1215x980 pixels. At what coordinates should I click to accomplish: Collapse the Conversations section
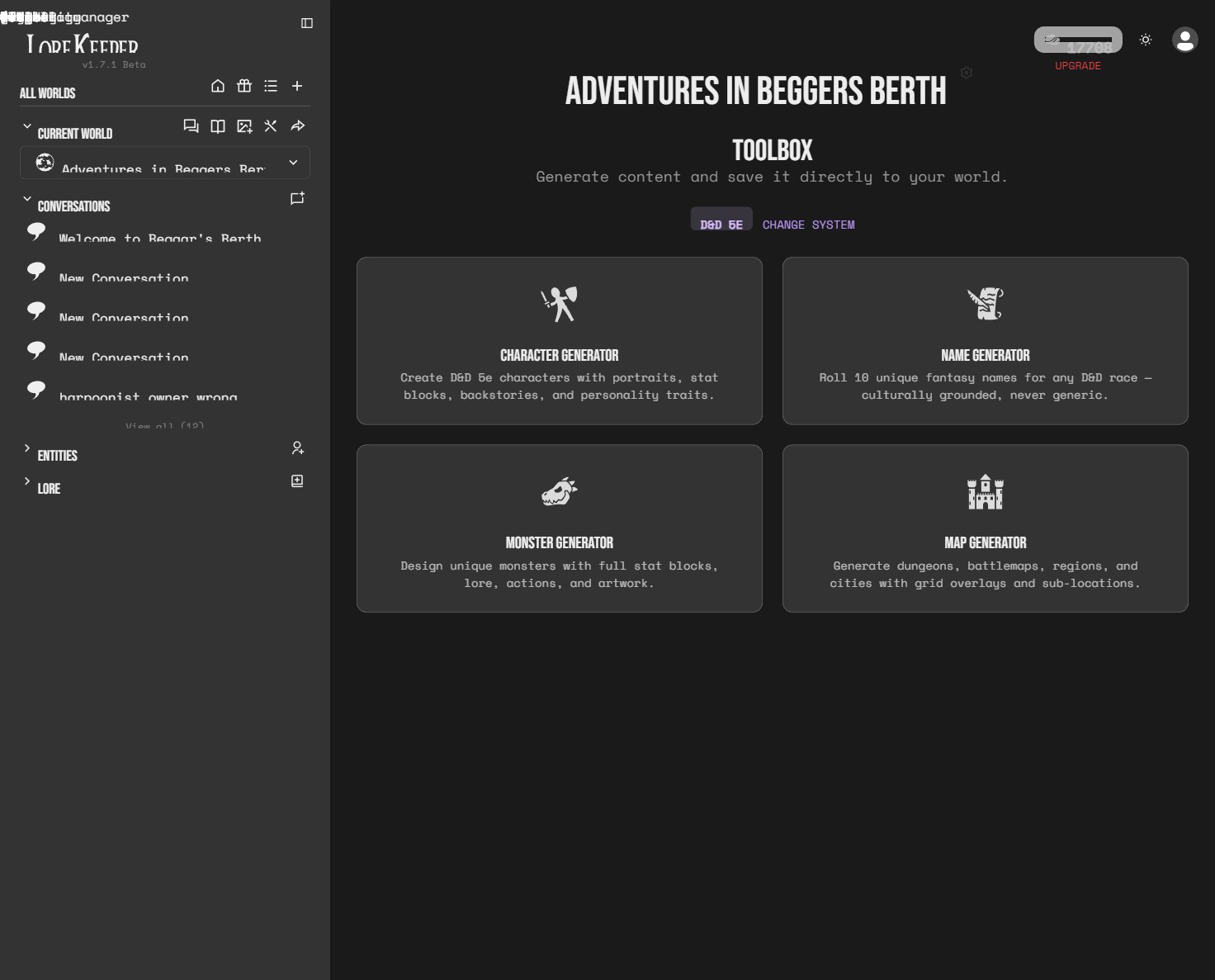[27, 199]
